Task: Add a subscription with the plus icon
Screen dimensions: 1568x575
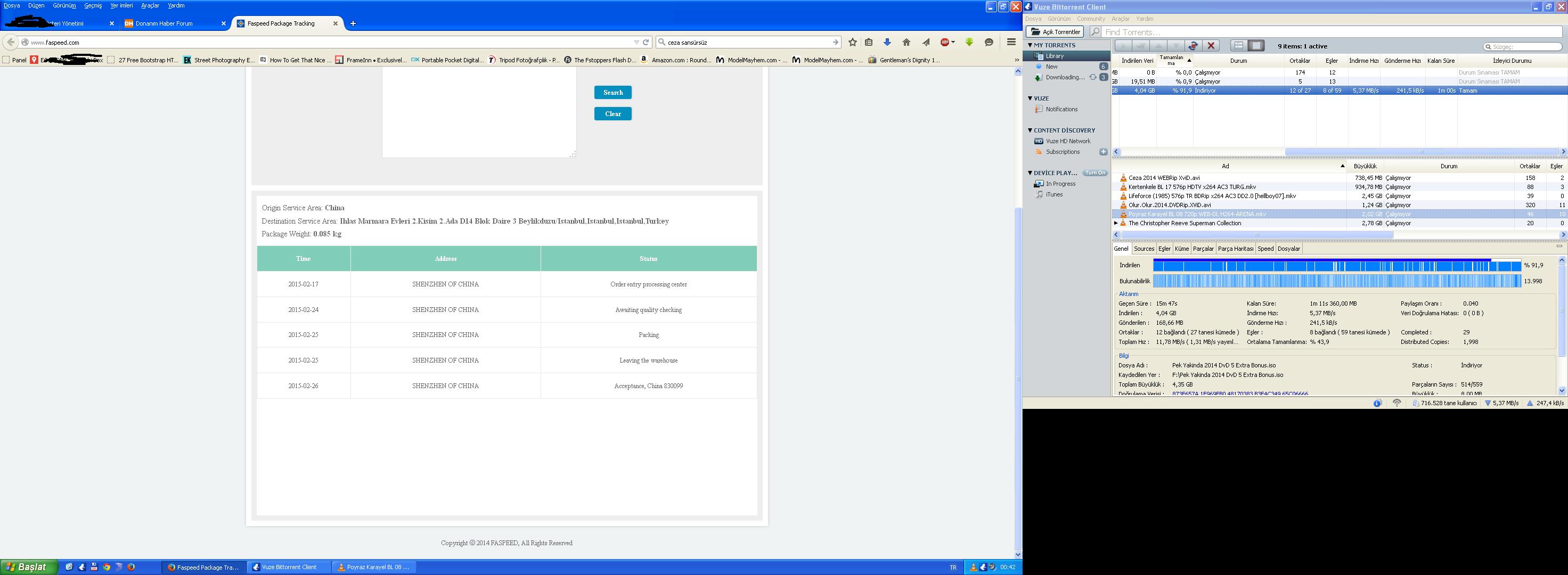Action: pyautogui.click(x=1103, y=152)
